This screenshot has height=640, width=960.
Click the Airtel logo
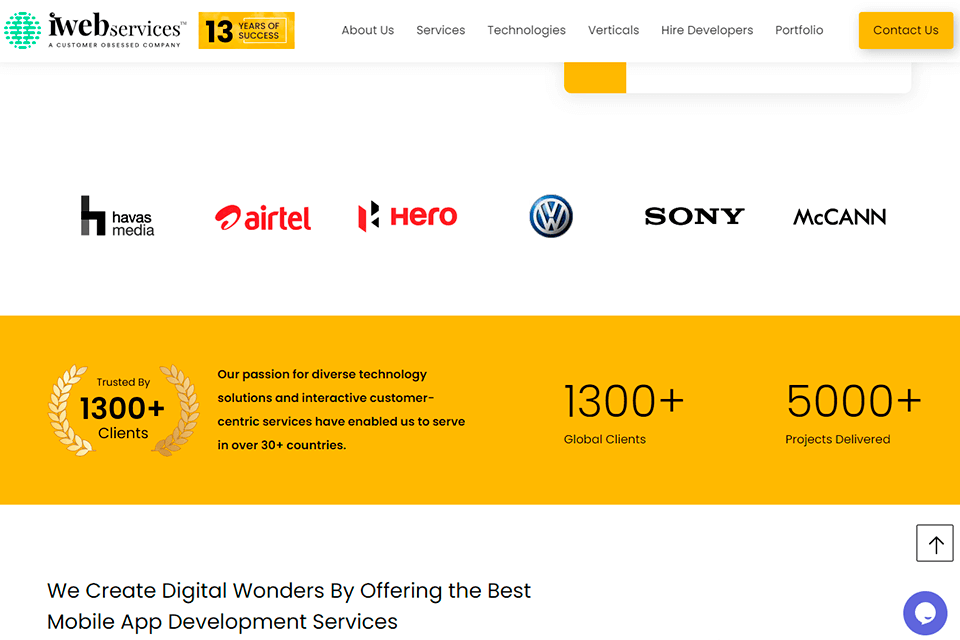click(x=263, y=217)
